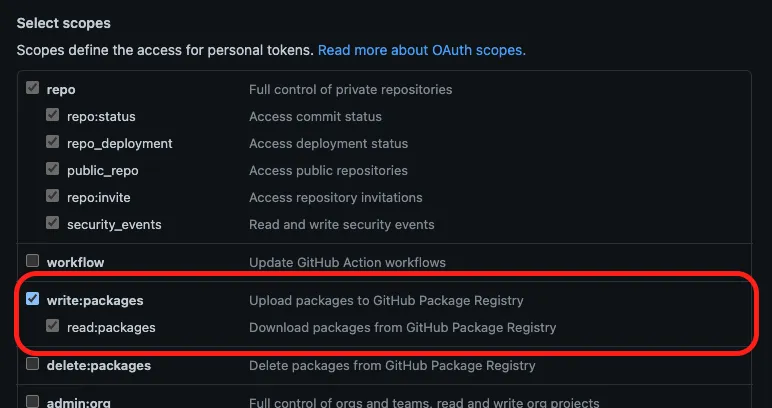Screen dimensions: 772x408
Task: Click the admin:org scope label
Action: click(80, 402)
